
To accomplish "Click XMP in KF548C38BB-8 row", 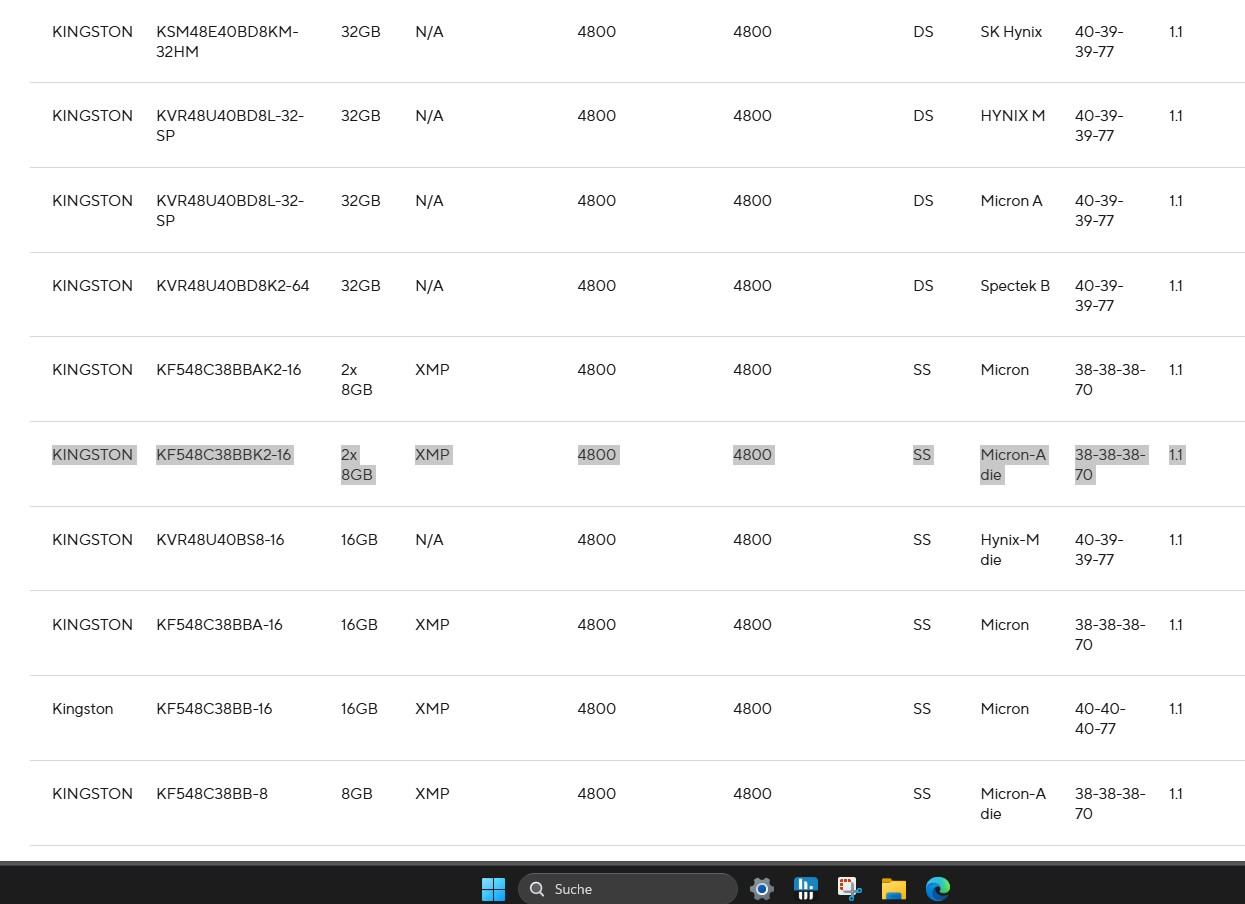I will (432, 794).
